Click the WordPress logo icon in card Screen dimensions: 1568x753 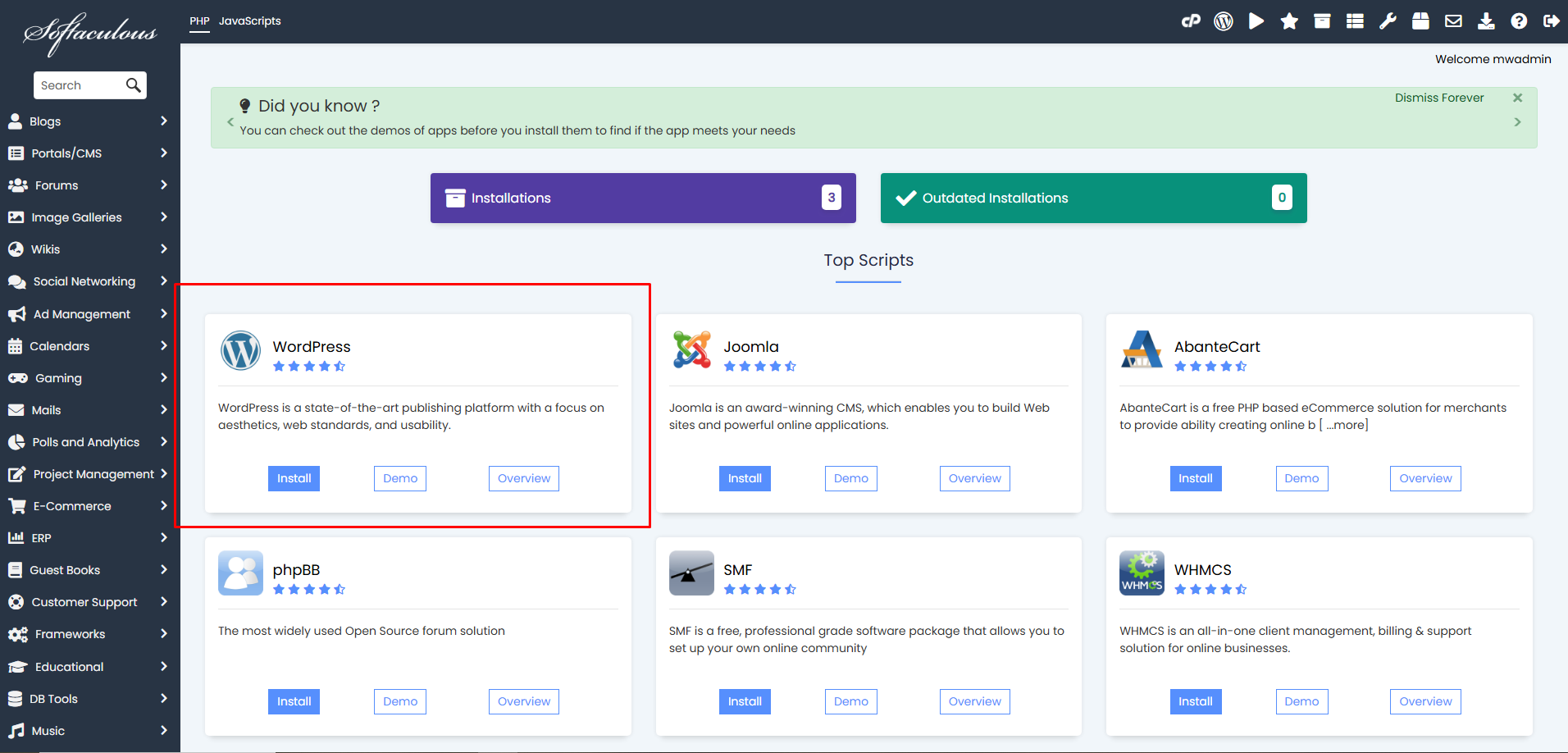(240, 351)
